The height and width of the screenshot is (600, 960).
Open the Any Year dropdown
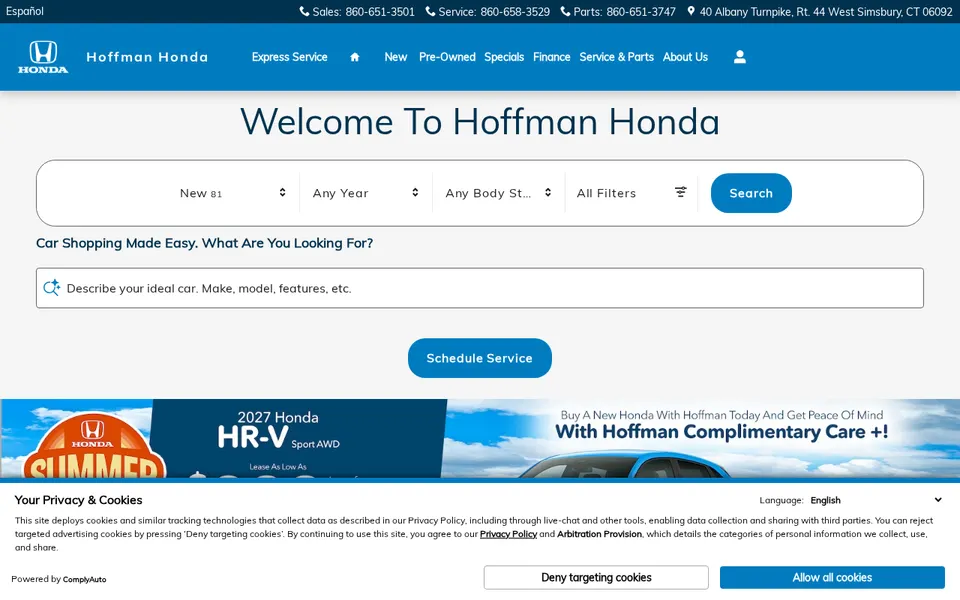[366, 193]
